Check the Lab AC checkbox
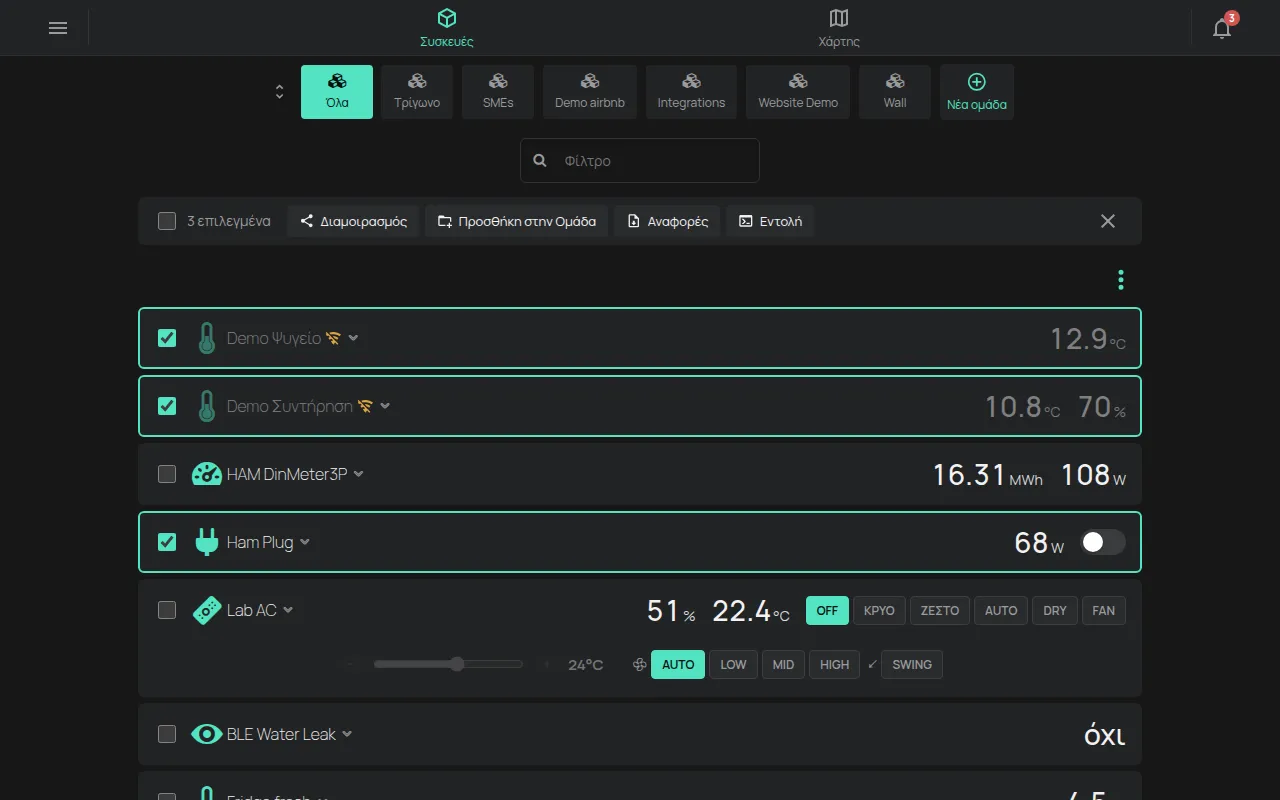 (x=167, y=610)
